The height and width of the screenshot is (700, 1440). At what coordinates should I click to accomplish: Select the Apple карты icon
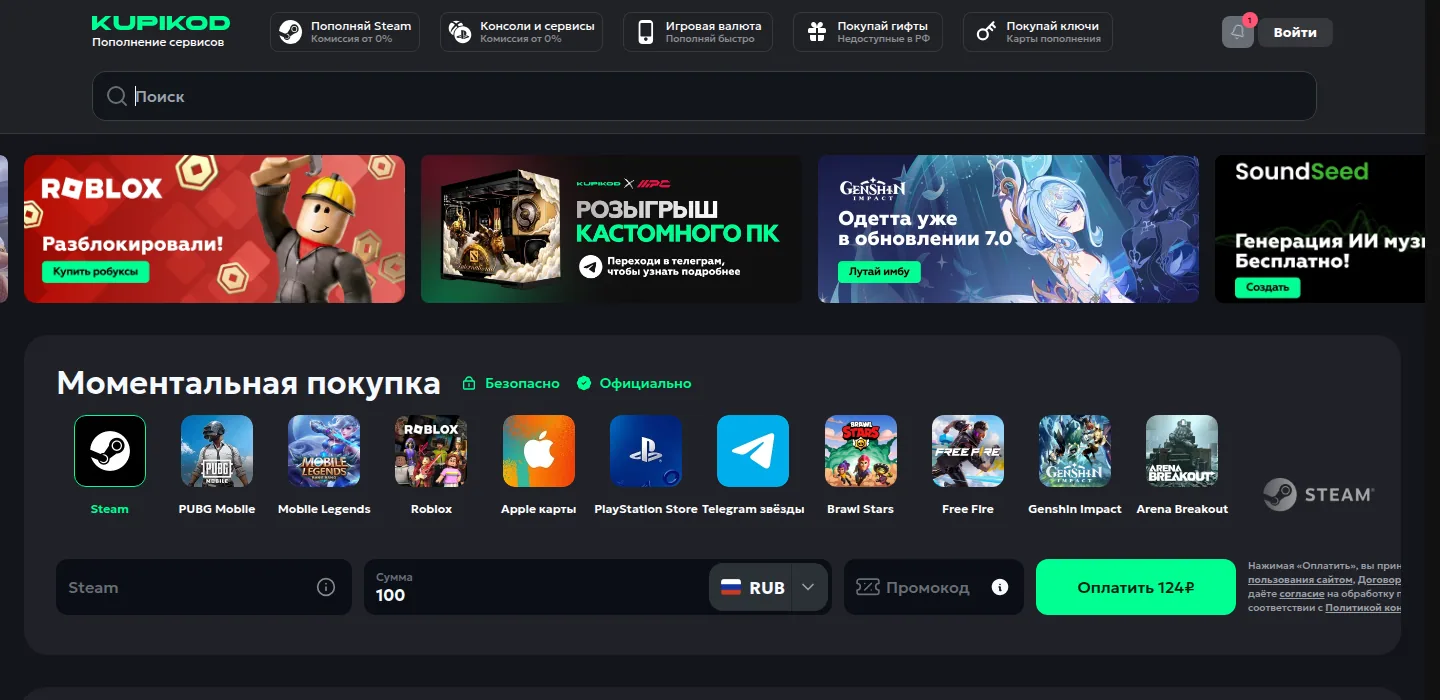pos(539,451)
